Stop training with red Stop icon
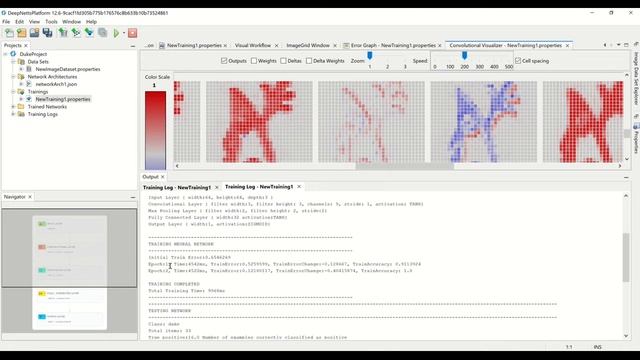This screenshot has width=640, height=360. [x=132, y=33]
